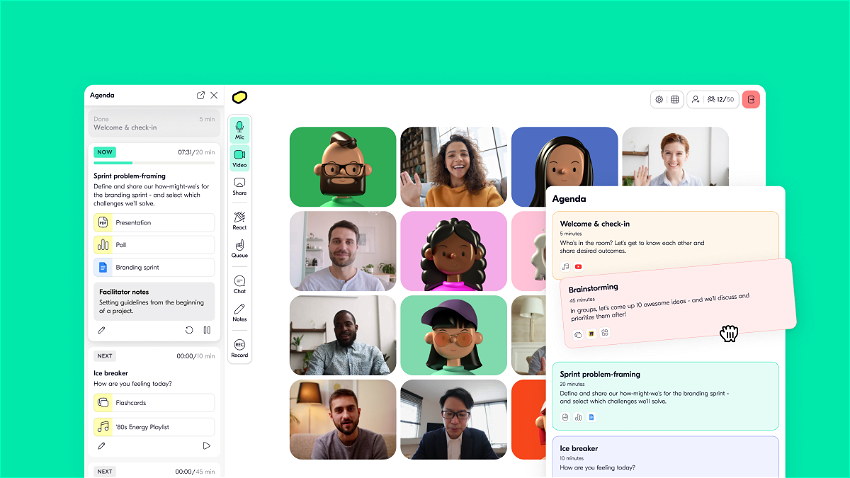The image size is (850, 478).
Task: Open the Share screen tool
Action: (x=239, y=186)
